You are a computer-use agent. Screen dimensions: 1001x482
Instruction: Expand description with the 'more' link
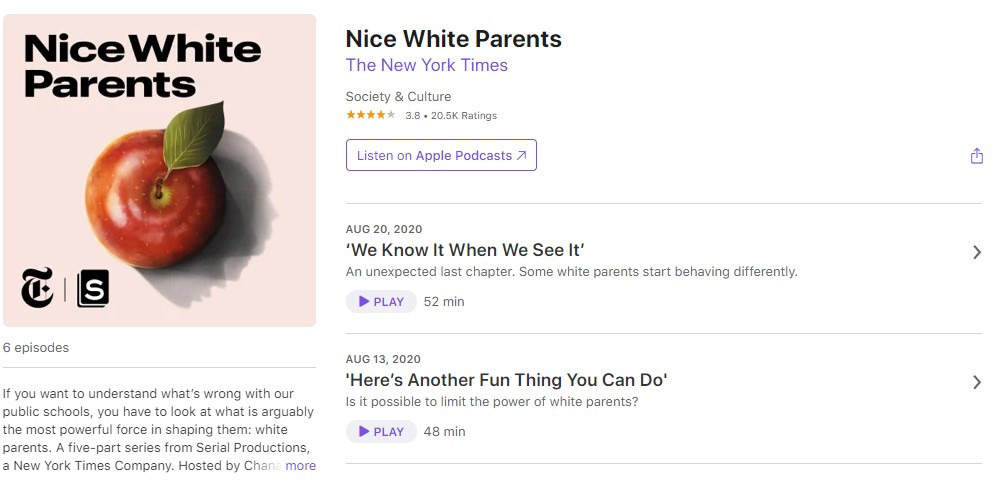300,465
